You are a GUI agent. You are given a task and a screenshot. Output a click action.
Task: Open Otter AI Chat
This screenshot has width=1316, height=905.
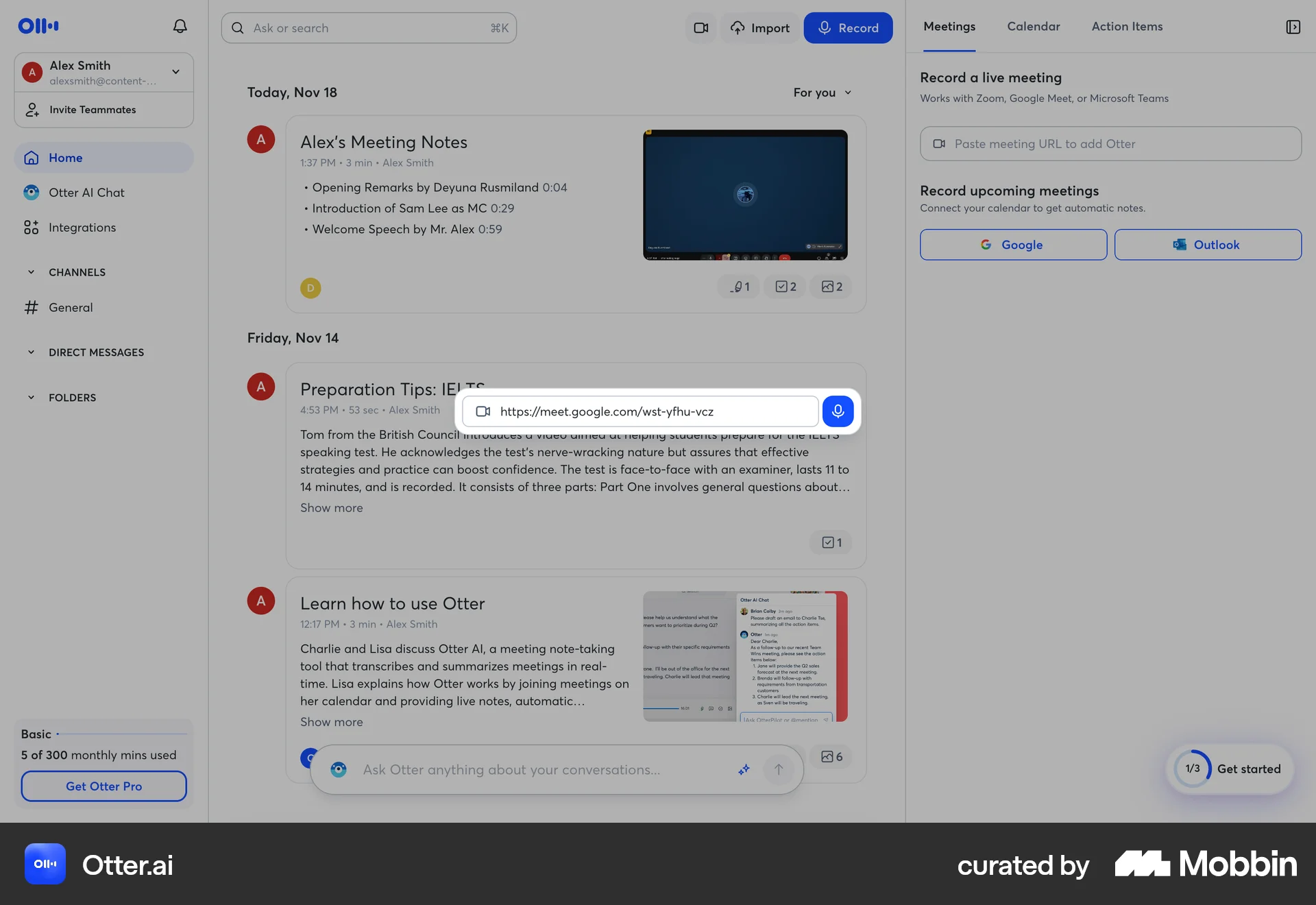point(104,193)
